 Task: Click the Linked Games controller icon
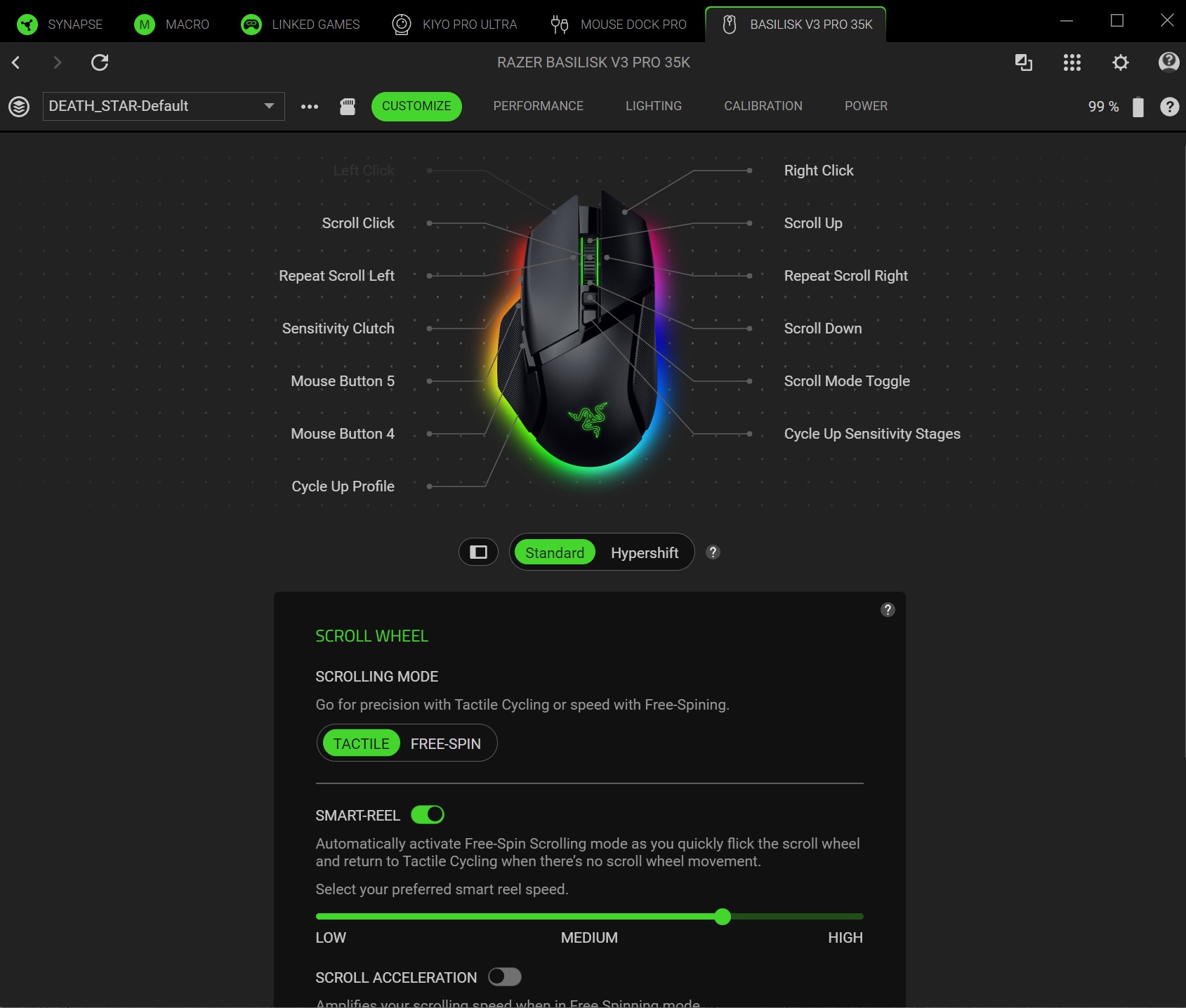tap(251, 25)
